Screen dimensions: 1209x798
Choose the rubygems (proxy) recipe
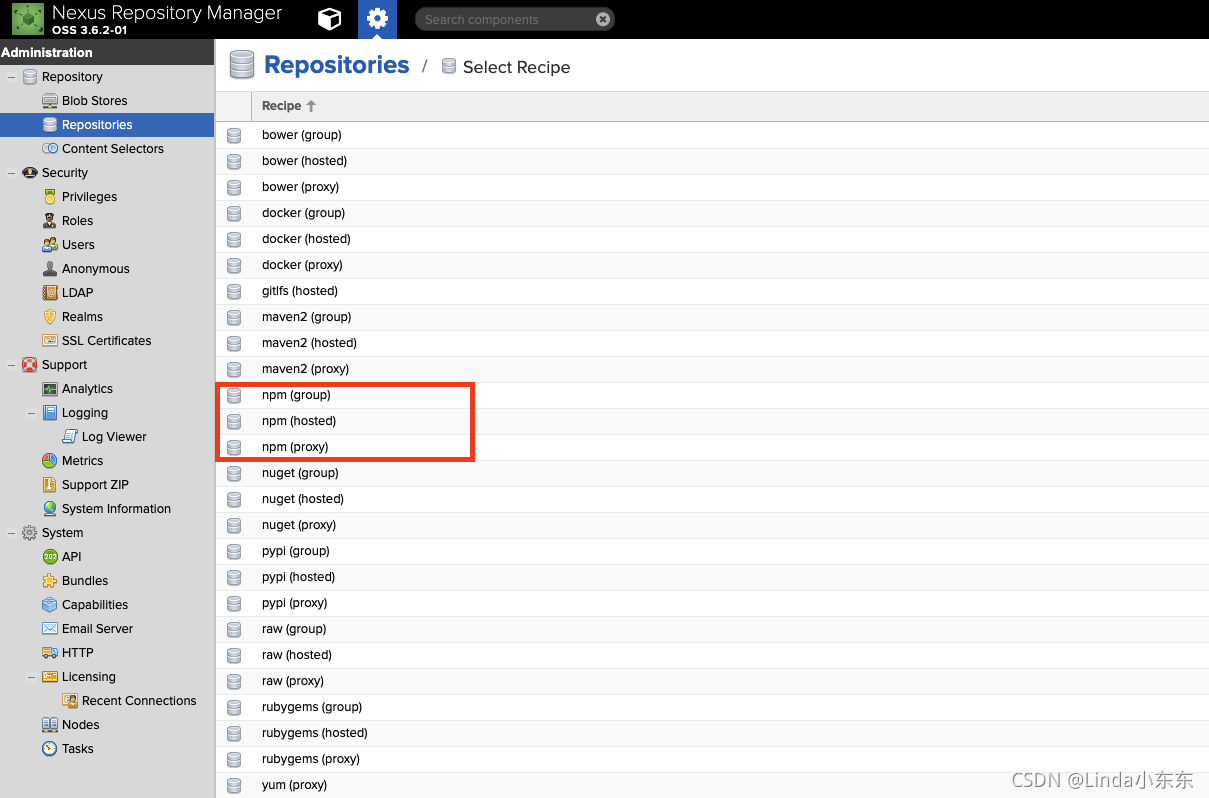click(x=712, y=759)
